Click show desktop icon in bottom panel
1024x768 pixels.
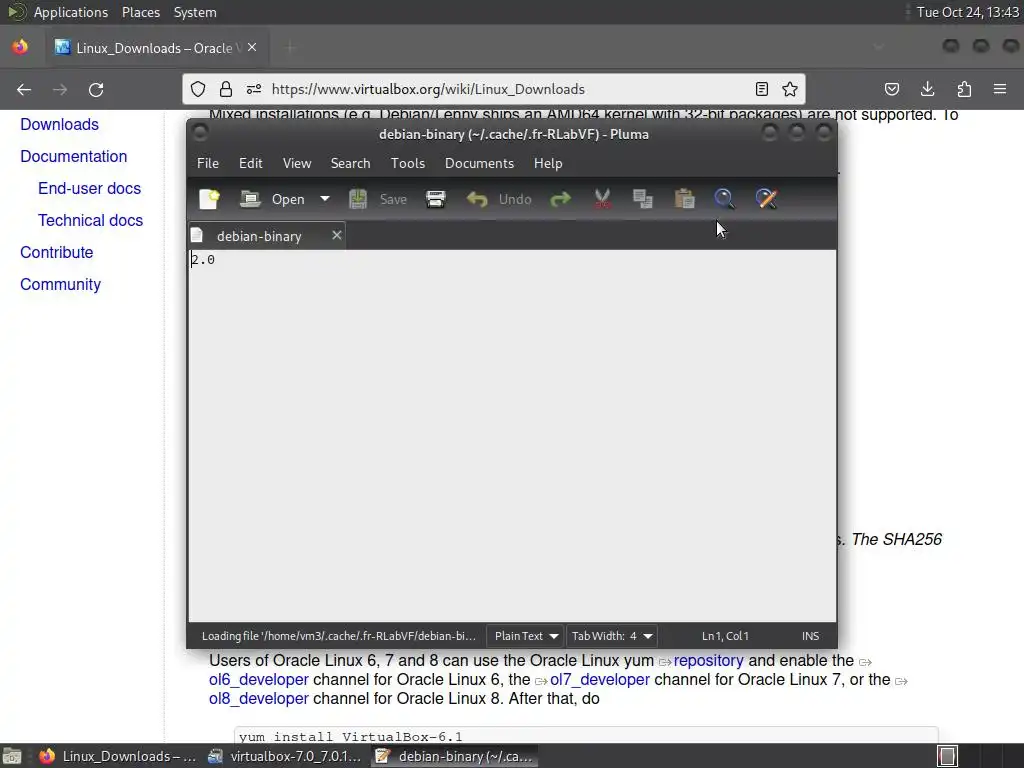point(12,756)
